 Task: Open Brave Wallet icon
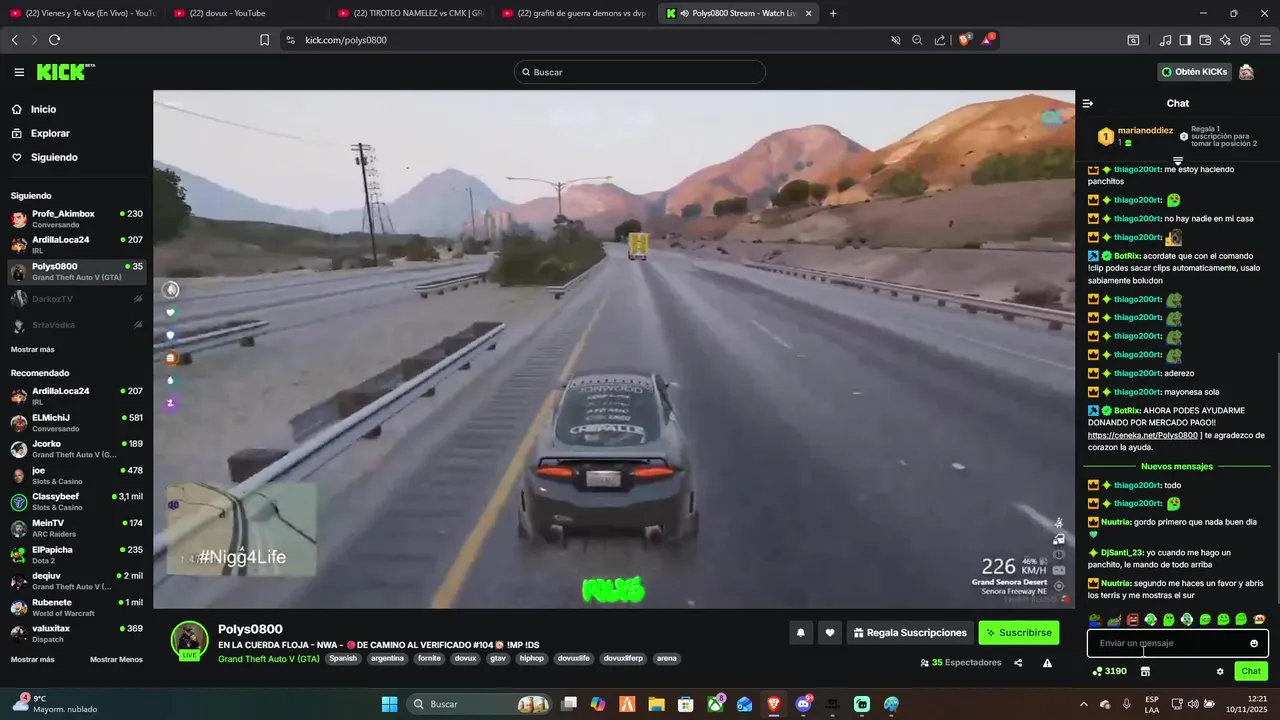click(x=1205, y=40)
